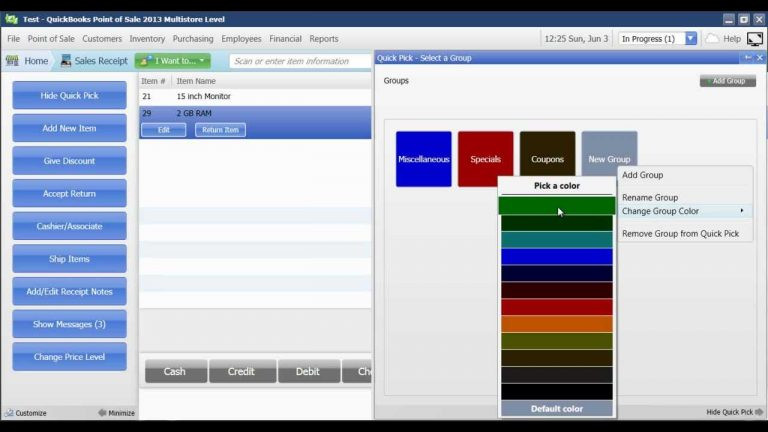768x432 pixels.
Task: Click the Cashier/Associate button
Action: (70, 226)
